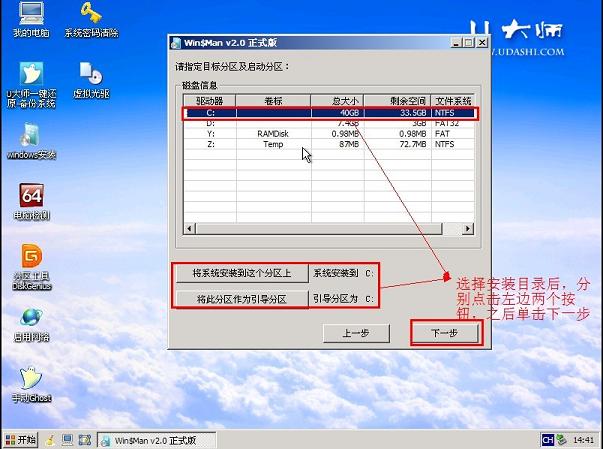The image size is (603, 449).
Task: Open the 手动Ghost desktop icon
Action: [x=31, y=384]
